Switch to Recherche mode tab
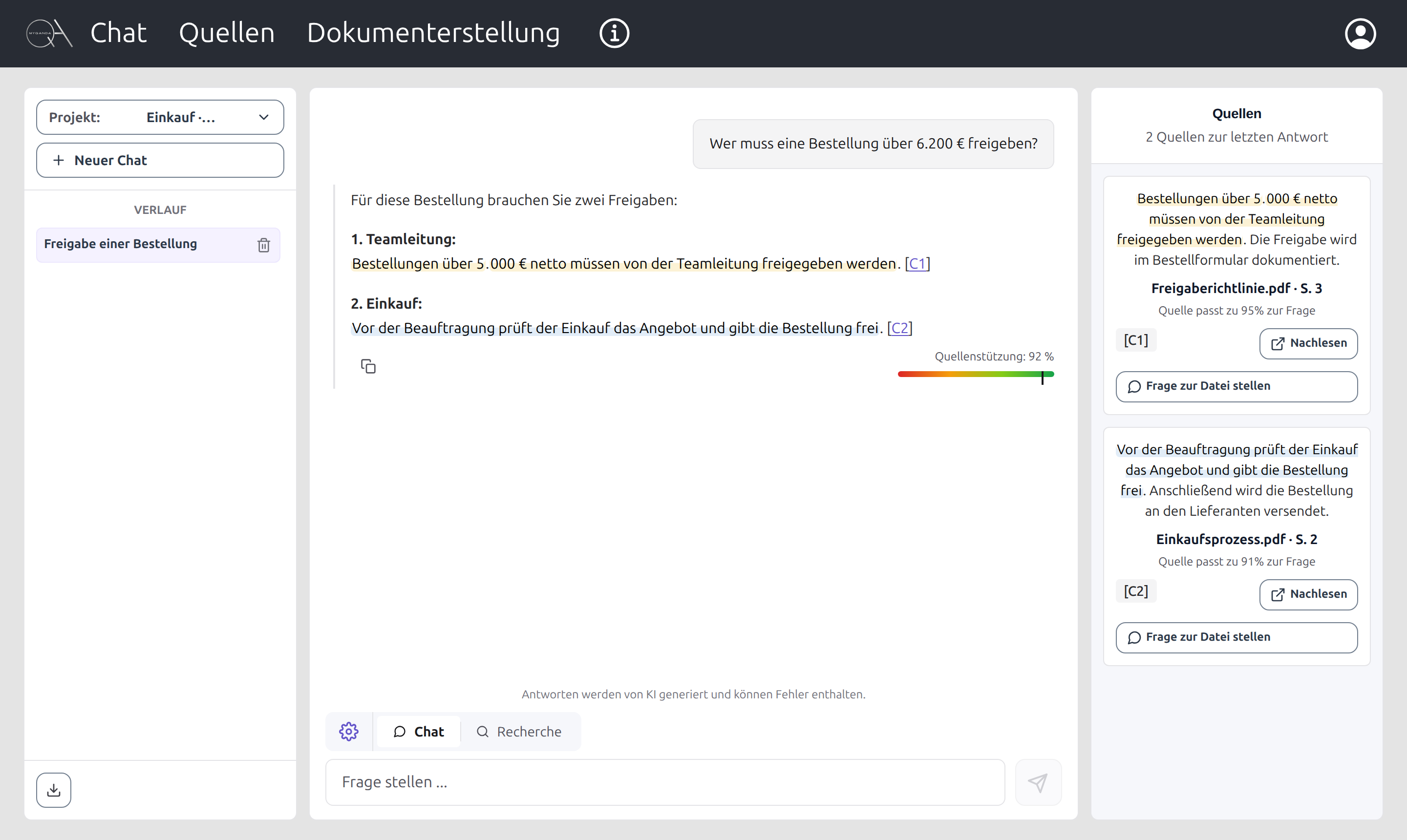 click(x=519, y=731)
